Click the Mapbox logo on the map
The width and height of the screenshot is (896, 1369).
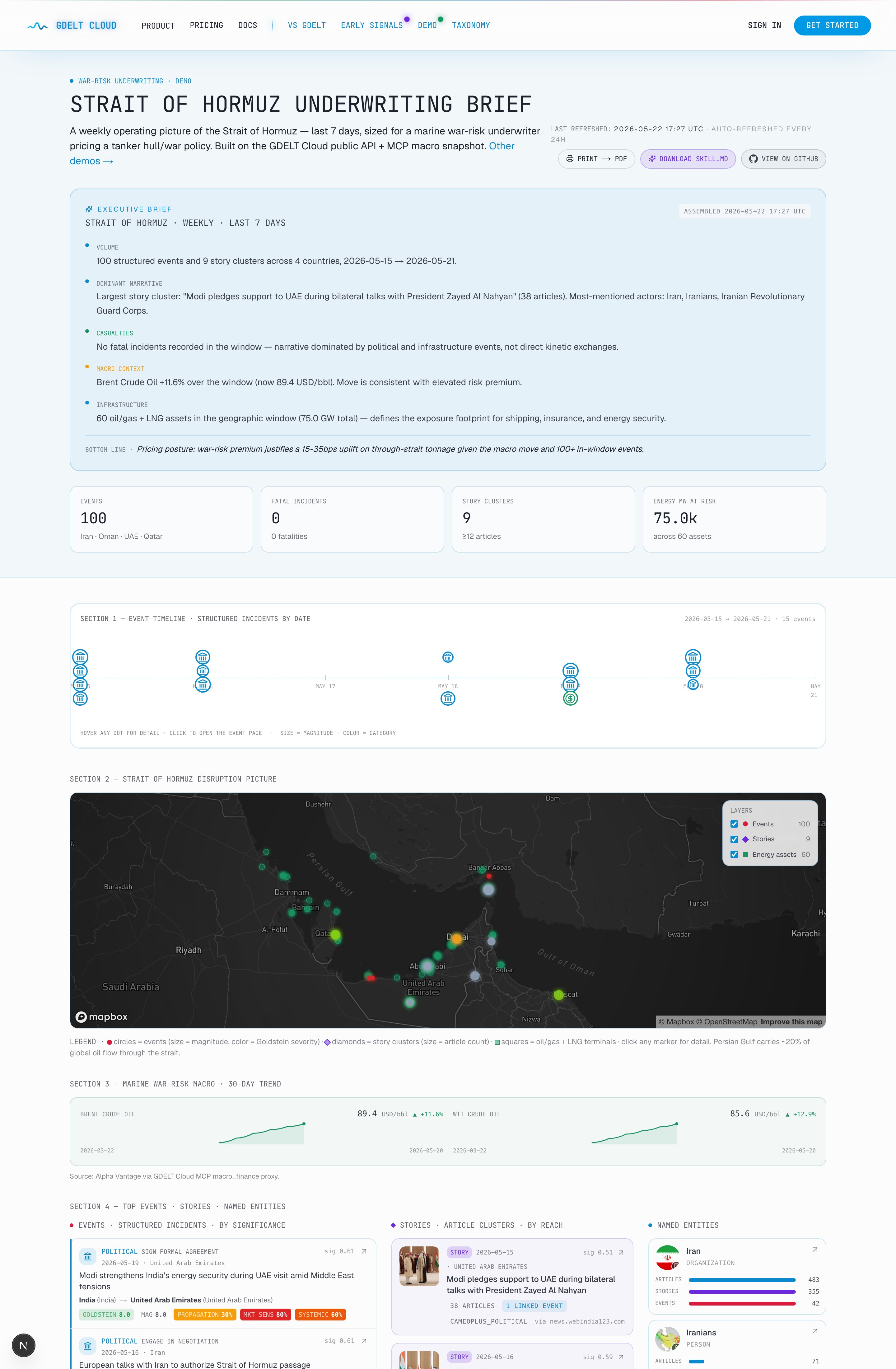(x=102, y=1017)
